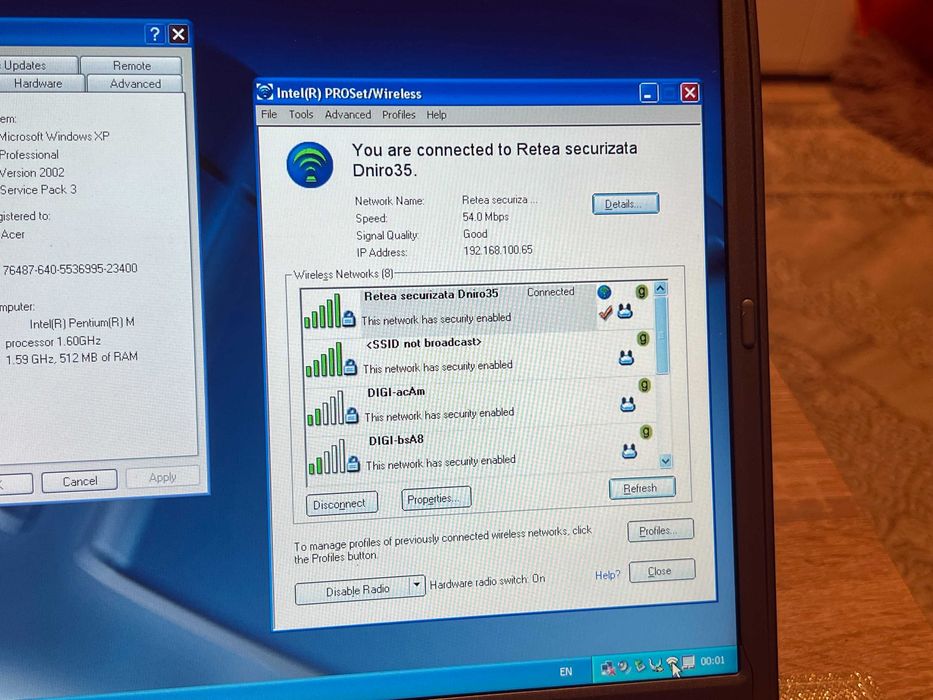Click the Details... button
The width and height of the screenshot is (933, 700).
[x=625, y=204]
